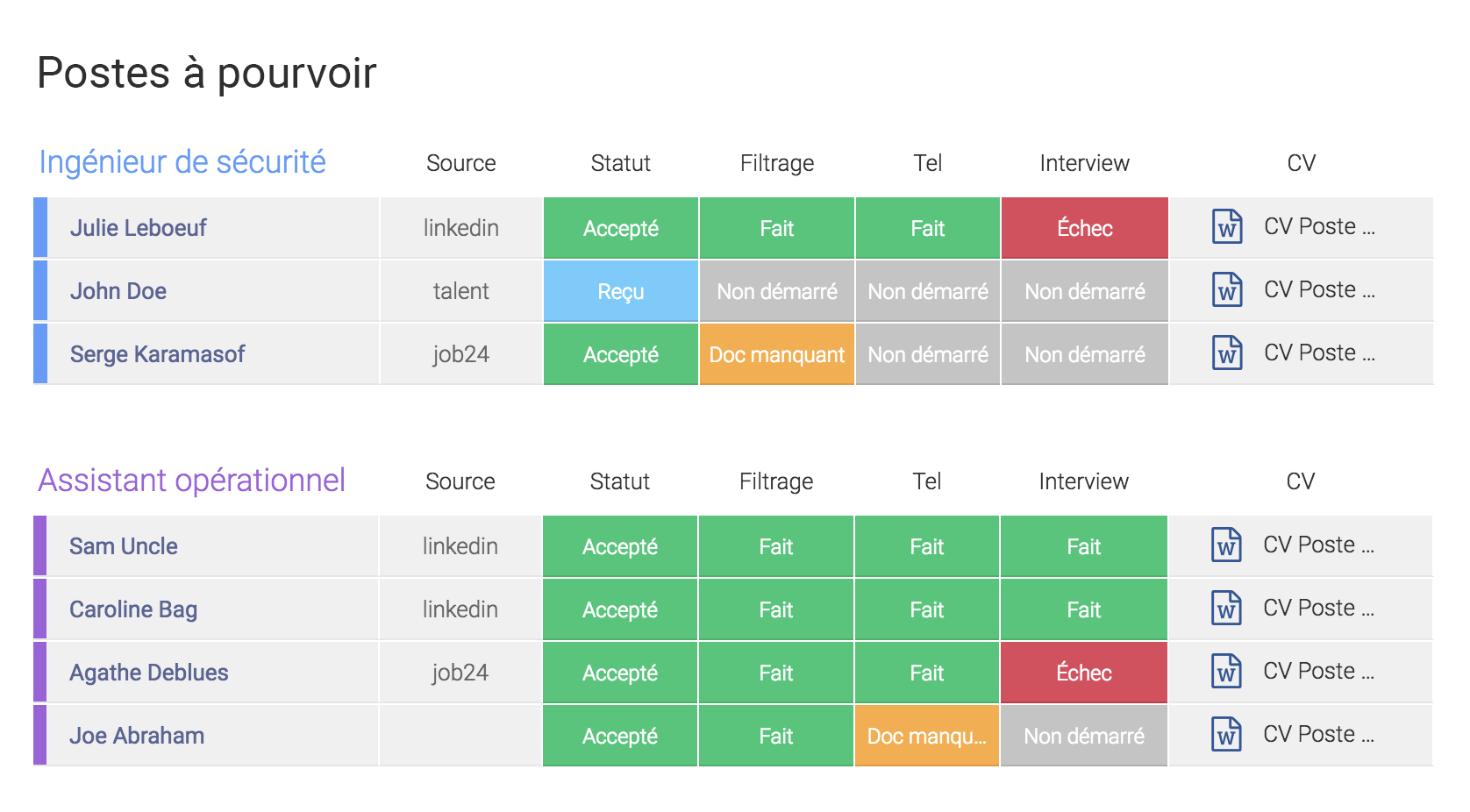This screenshot has height=812, width=1470.
Task: Change Julie Leboeuf's Accepté status
Action: click(x=621, y=228)
